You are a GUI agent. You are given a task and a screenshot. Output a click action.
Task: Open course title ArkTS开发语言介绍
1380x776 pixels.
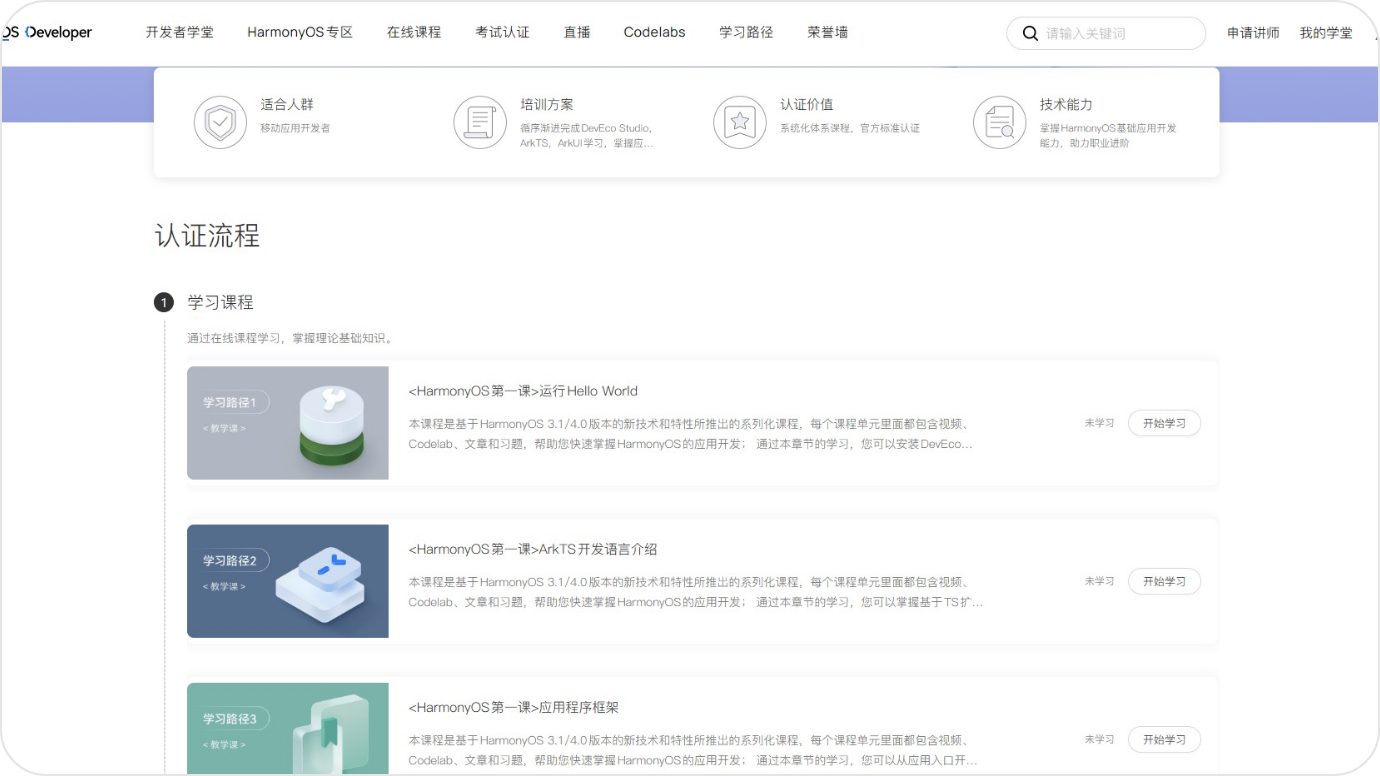(x=533, y=549)
